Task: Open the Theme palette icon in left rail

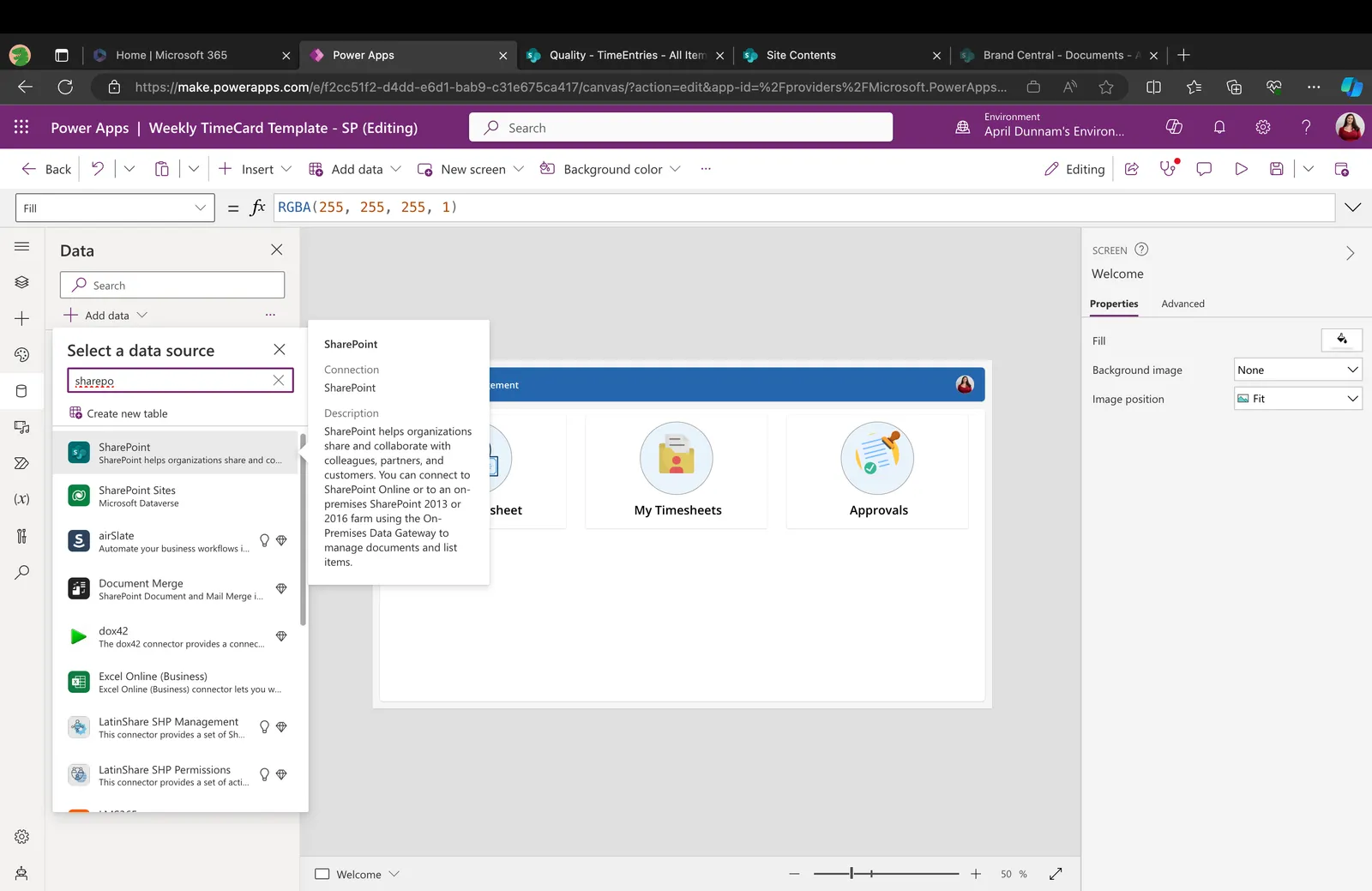Action: coord(22,354)
